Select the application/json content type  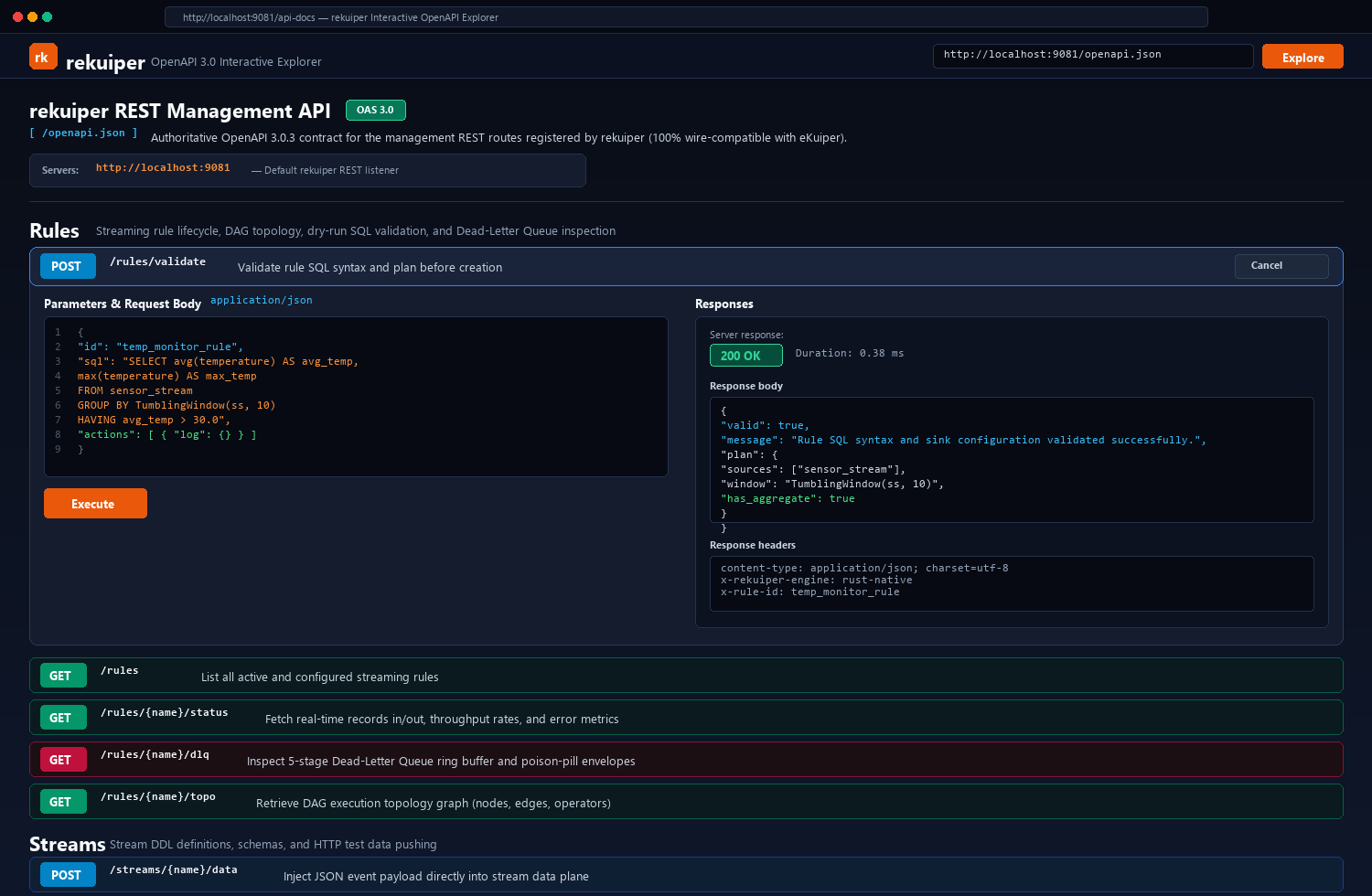point(262,301)
